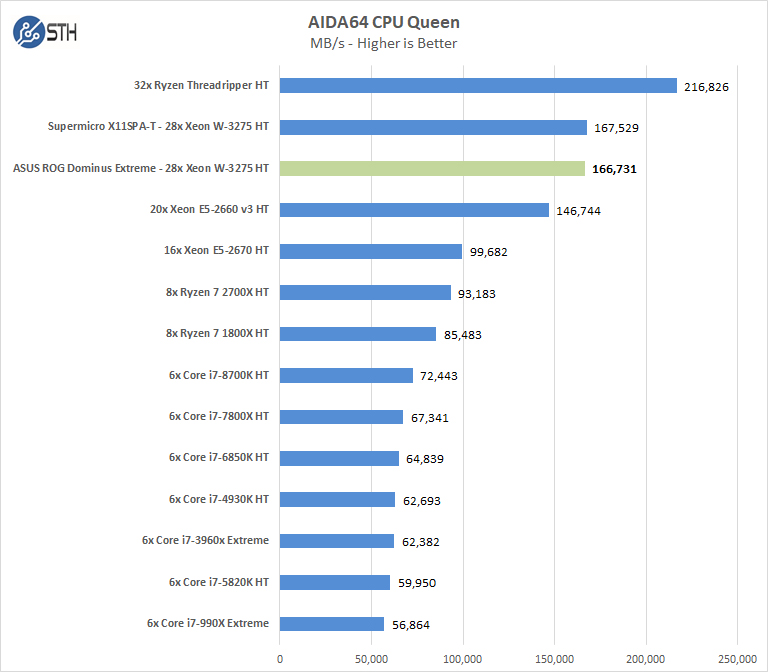
Task: Click the 6x Core i7-990X Extreme label
Action: pyautogui.click(x=208, y=624)
